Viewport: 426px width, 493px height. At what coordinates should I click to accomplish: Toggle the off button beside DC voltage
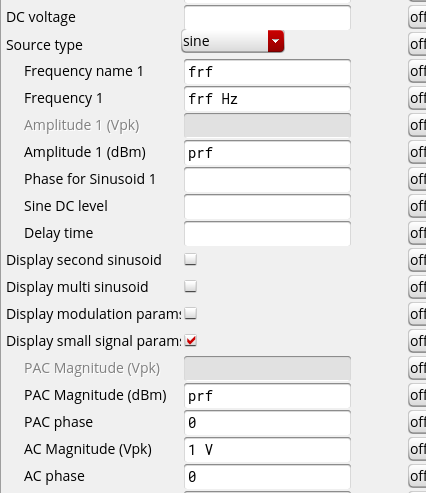tap(417, 17)
